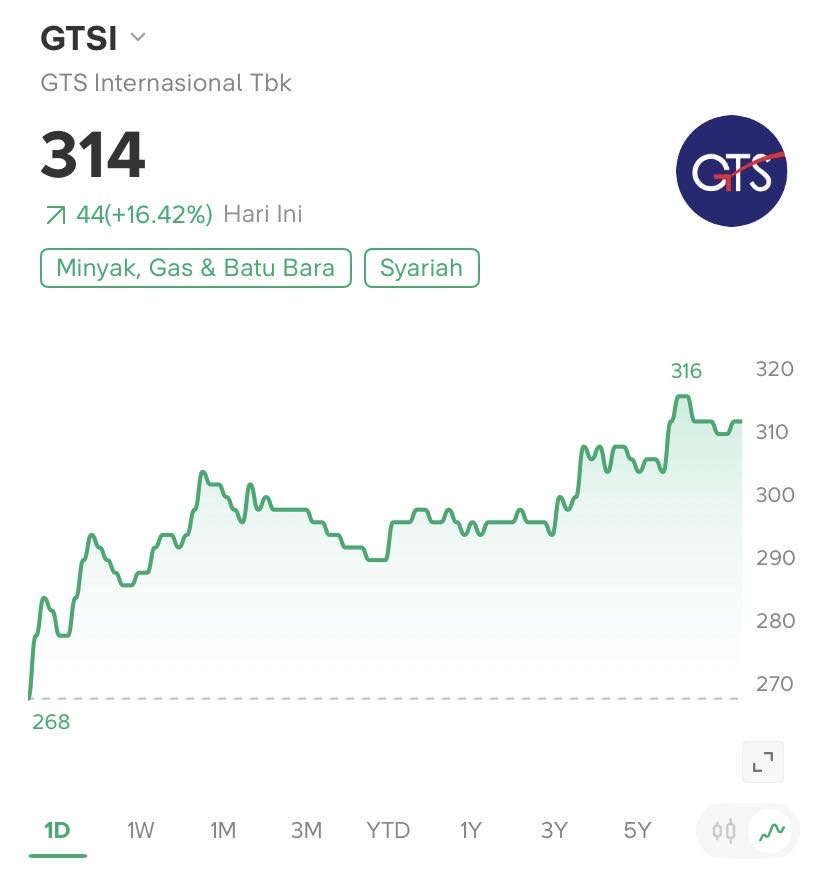
Task: Open the GTSI ticker dropdown chevron
Action: (x=138, y=39)
